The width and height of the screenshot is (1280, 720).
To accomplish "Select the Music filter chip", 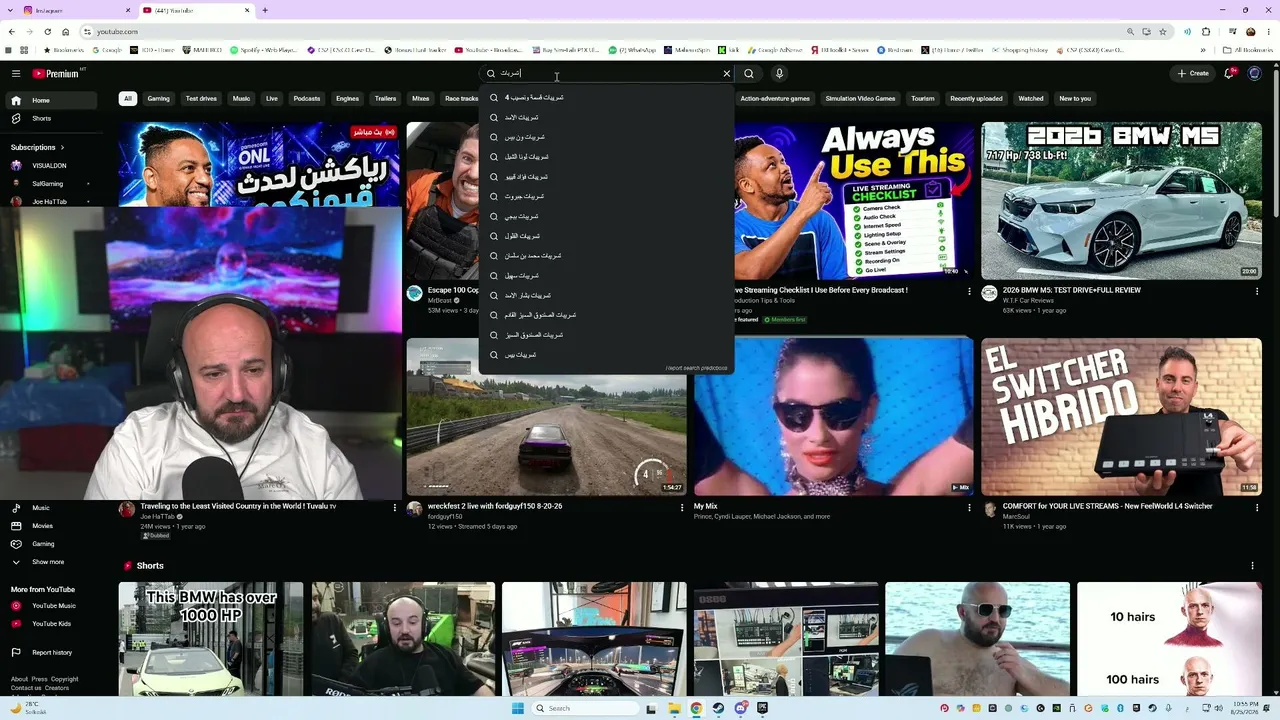I will tap(241, 98).
